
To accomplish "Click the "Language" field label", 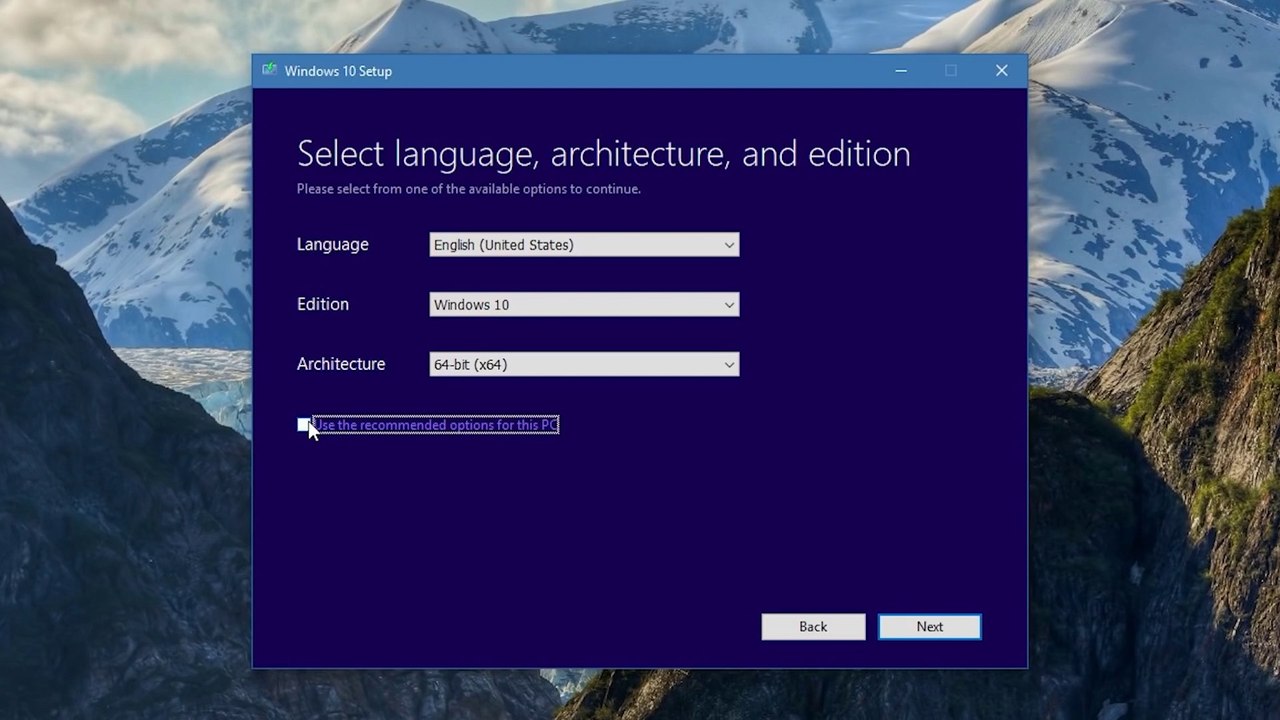I will 333,245.
